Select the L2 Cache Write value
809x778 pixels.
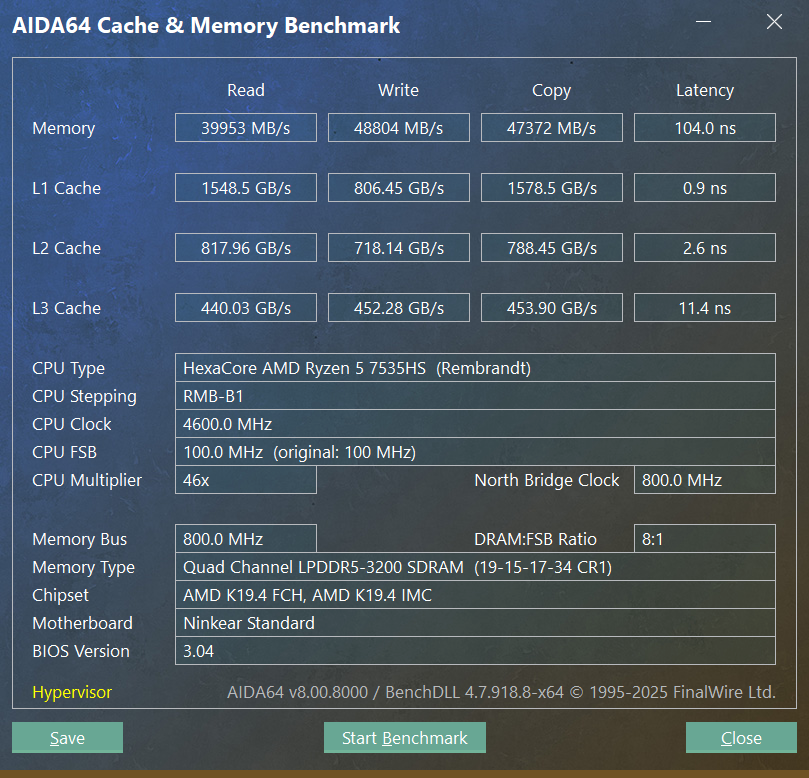click(398, 248)
